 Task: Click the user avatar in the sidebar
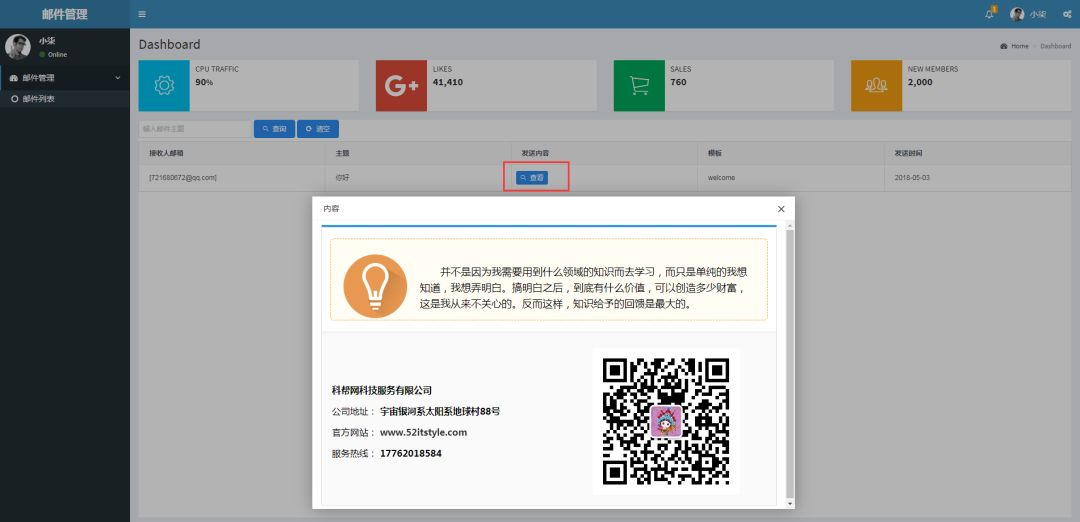(x=18, y=47)
